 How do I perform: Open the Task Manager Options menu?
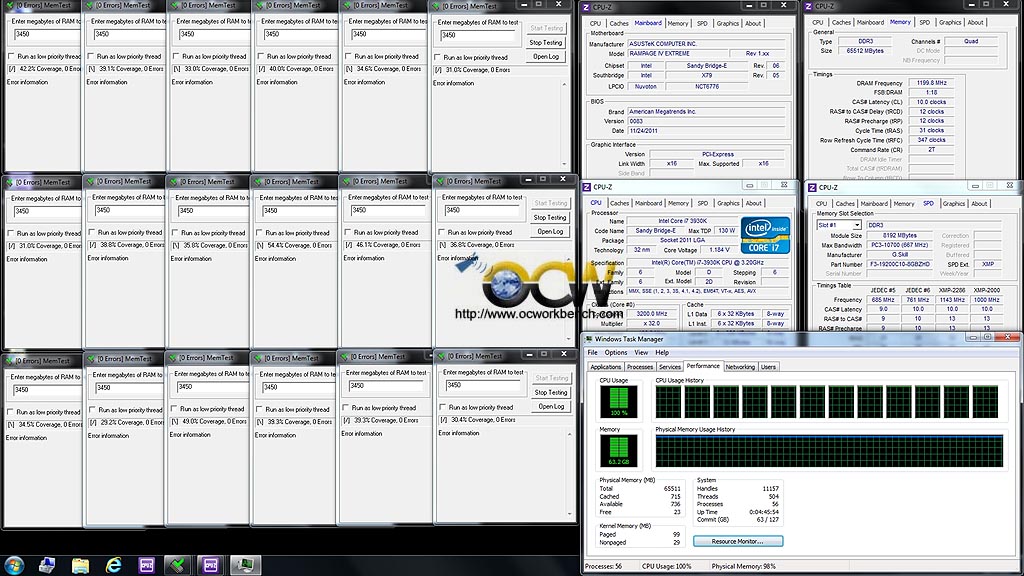(x=615, y=353)
